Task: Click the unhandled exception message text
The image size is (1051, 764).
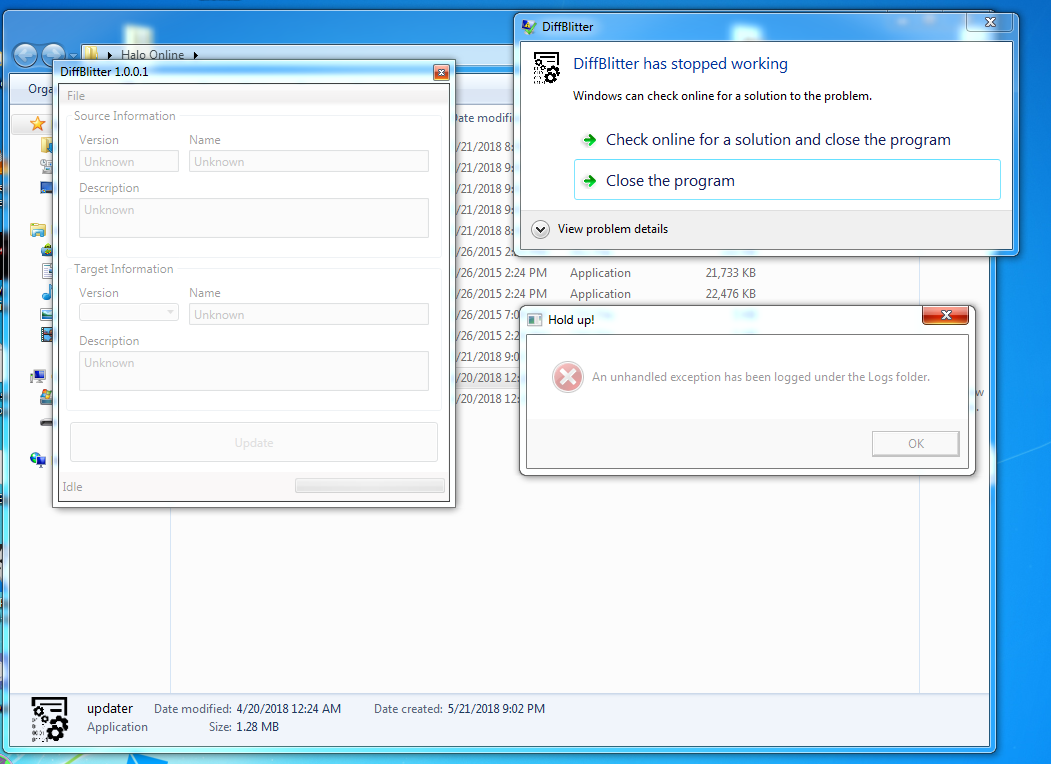Action: 761,377
